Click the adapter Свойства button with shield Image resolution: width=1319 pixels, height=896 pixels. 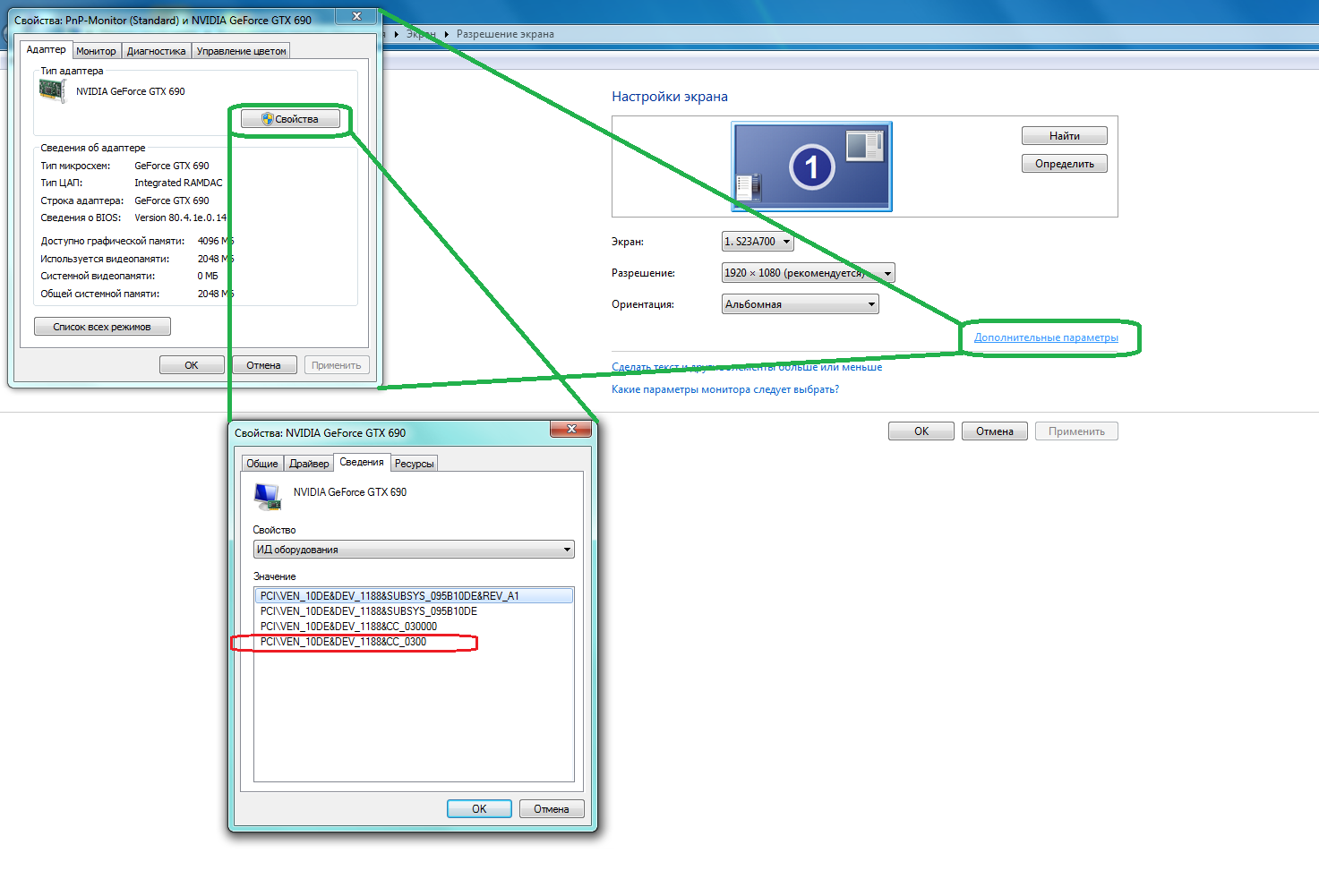(290, 119)
